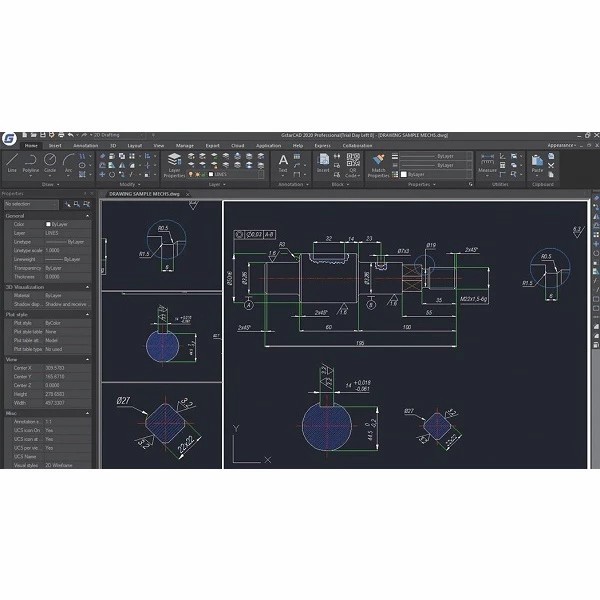The image size is (600, 600).
Task: Open the Quick Calculator in Utilities
Action: coord(502,165)
